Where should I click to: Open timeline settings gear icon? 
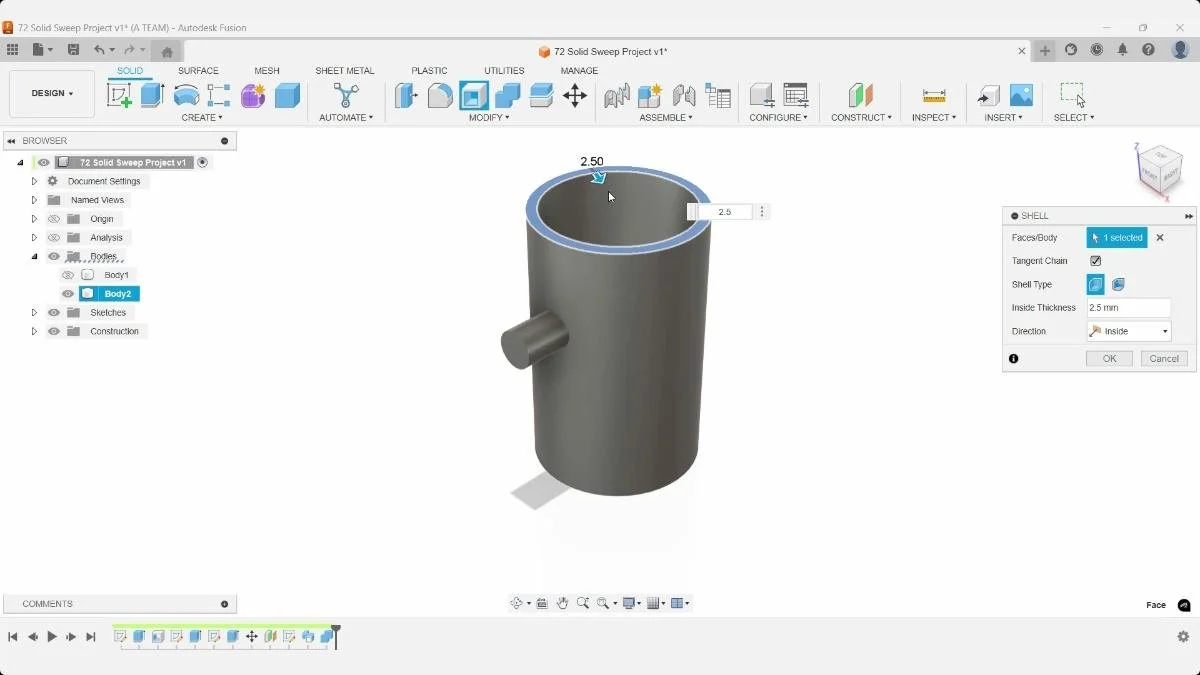click(x=1183, y=636)
